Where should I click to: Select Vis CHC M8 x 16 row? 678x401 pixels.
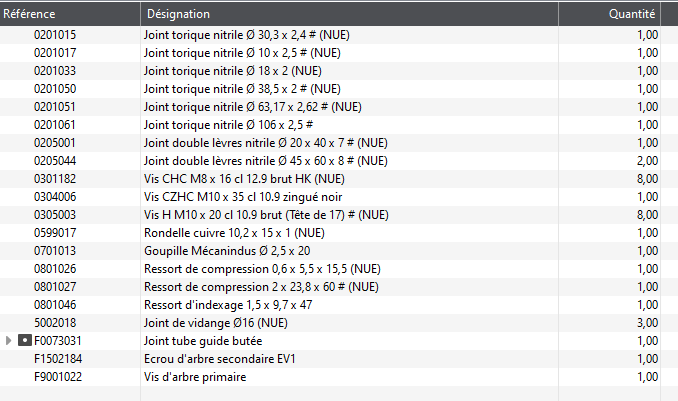coord(330,179)
